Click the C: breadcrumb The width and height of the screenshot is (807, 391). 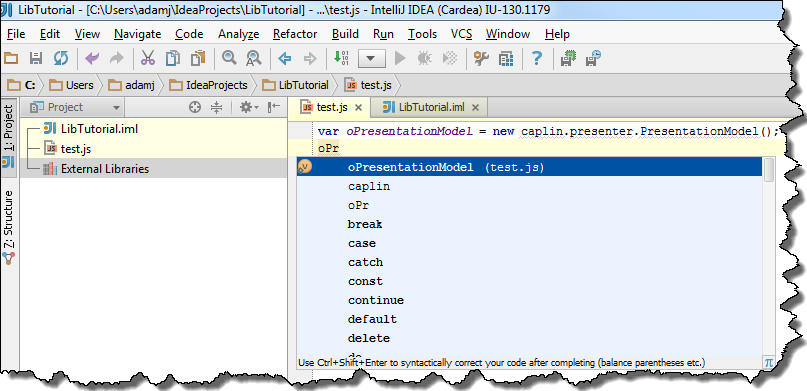(x=21, y=85)
